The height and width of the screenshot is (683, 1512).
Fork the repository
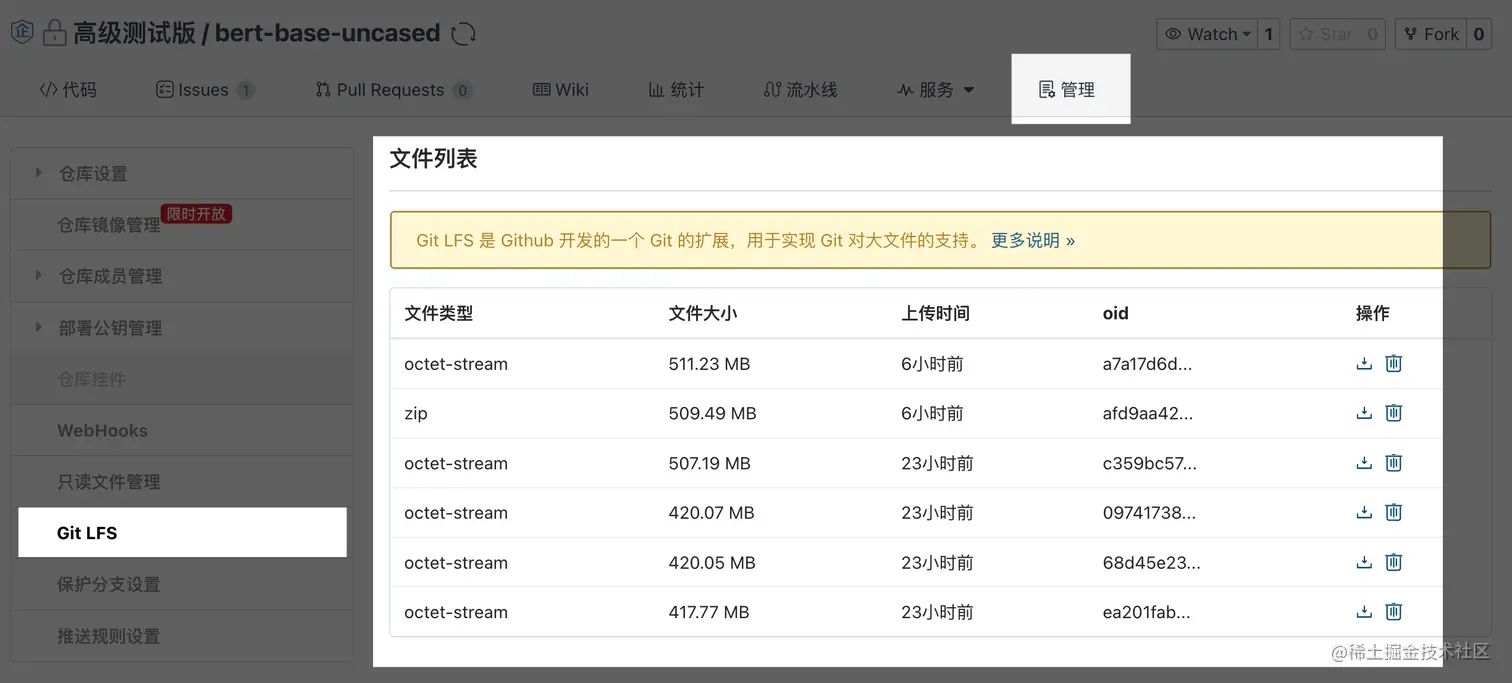[1430, 34]
